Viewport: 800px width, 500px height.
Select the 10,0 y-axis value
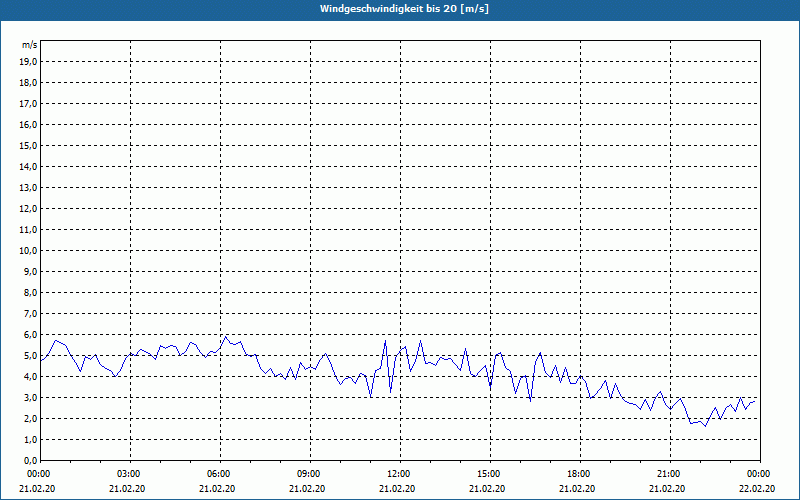coord(28,251)
